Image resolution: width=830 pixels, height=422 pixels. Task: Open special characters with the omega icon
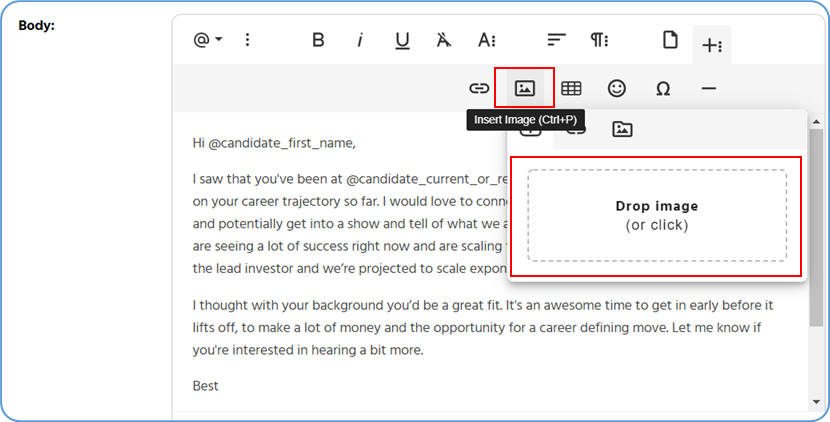point(662,88)
